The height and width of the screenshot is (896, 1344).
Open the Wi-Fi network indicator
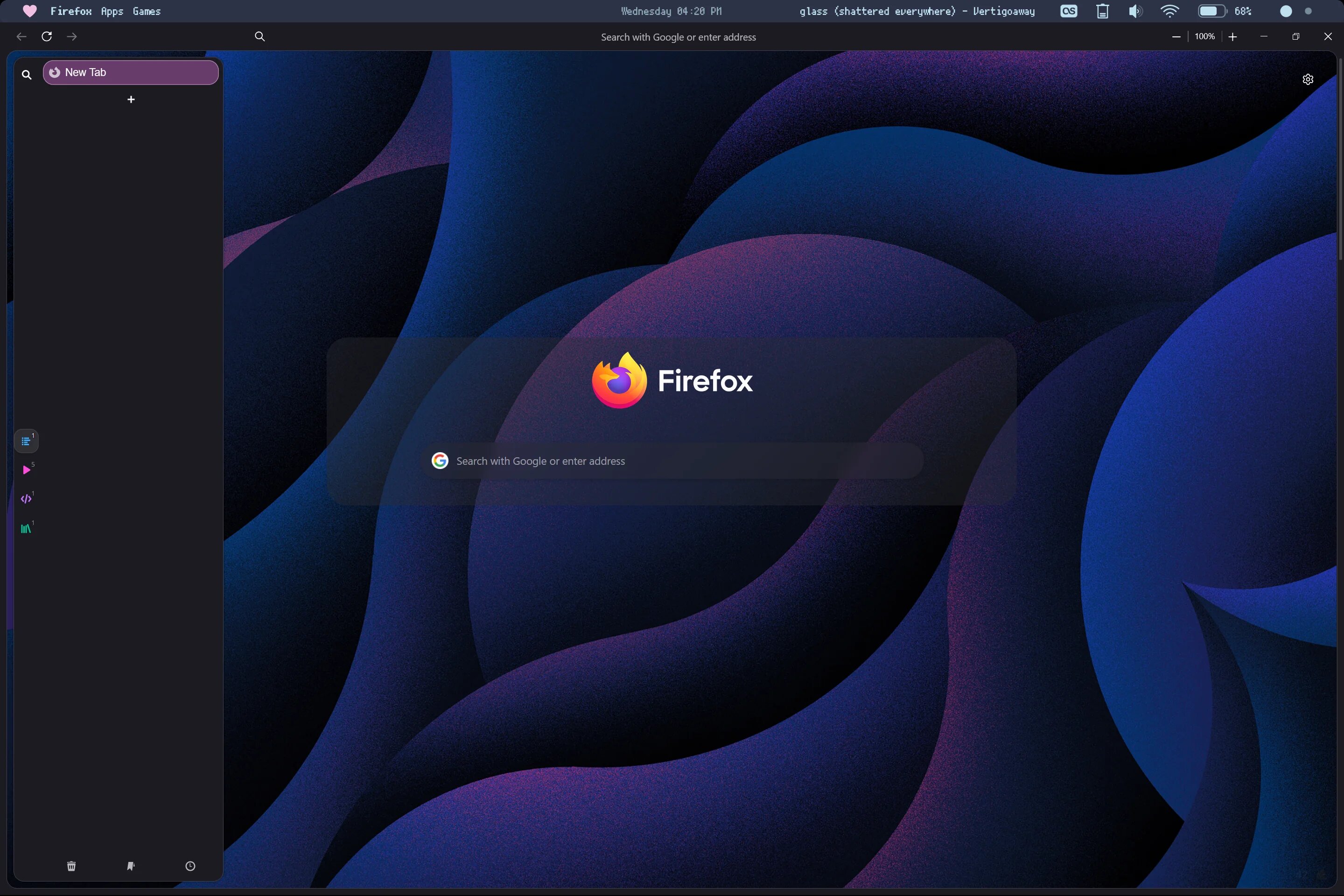pos(1170,11)
